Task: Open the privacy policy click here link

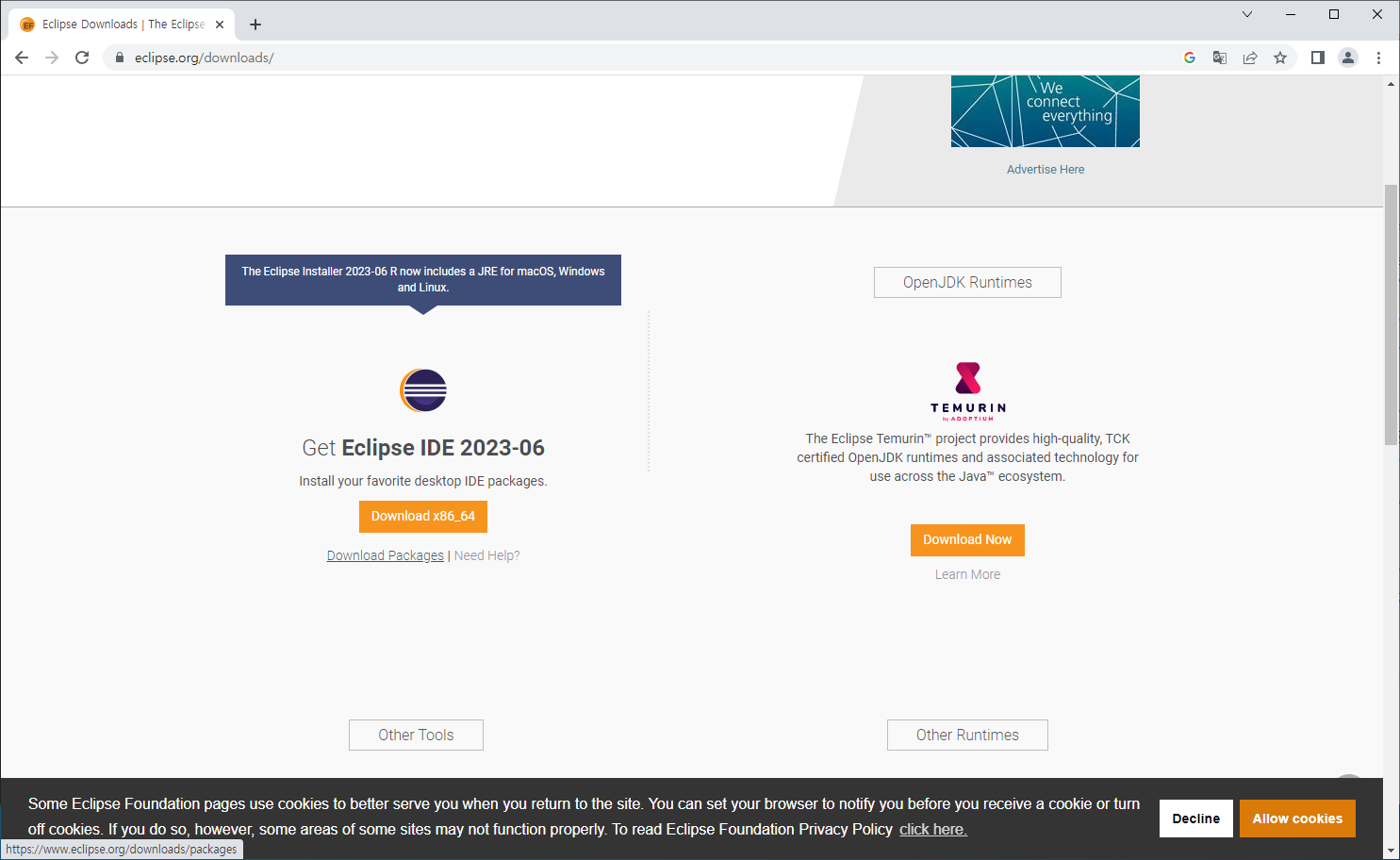Action: coord(933,829)
